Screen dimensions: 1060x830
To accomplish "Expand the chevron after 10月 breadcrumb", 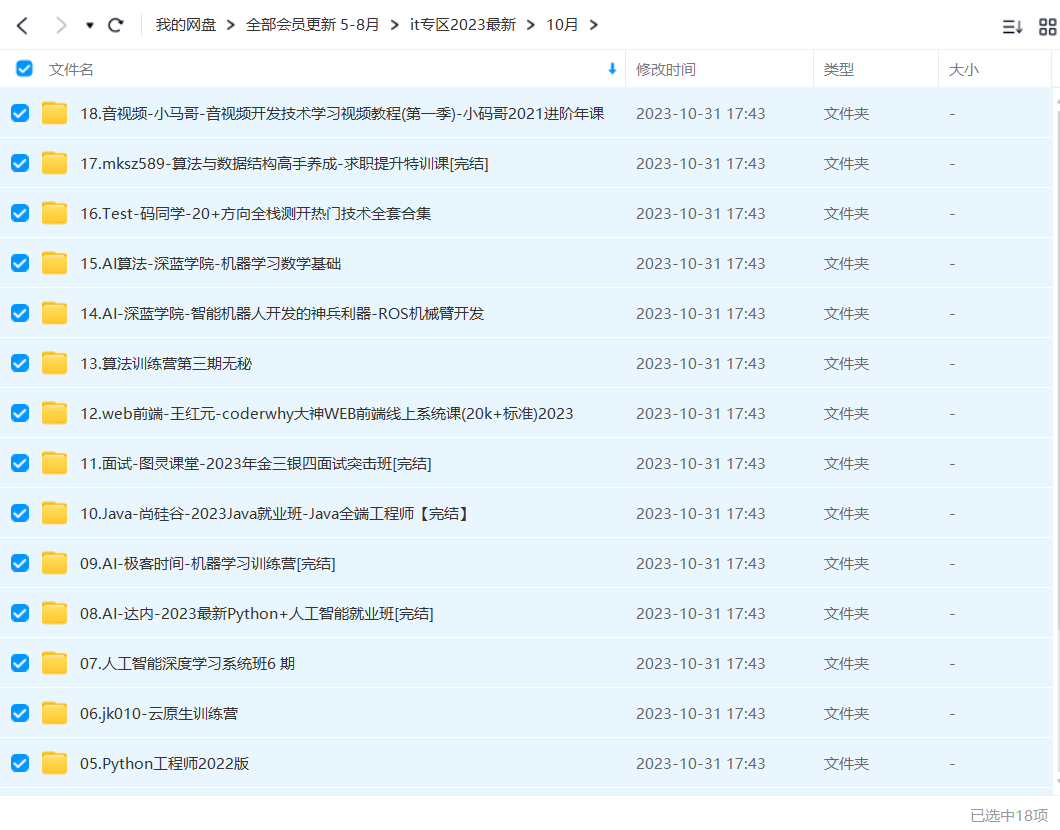I will click(594, 25).
